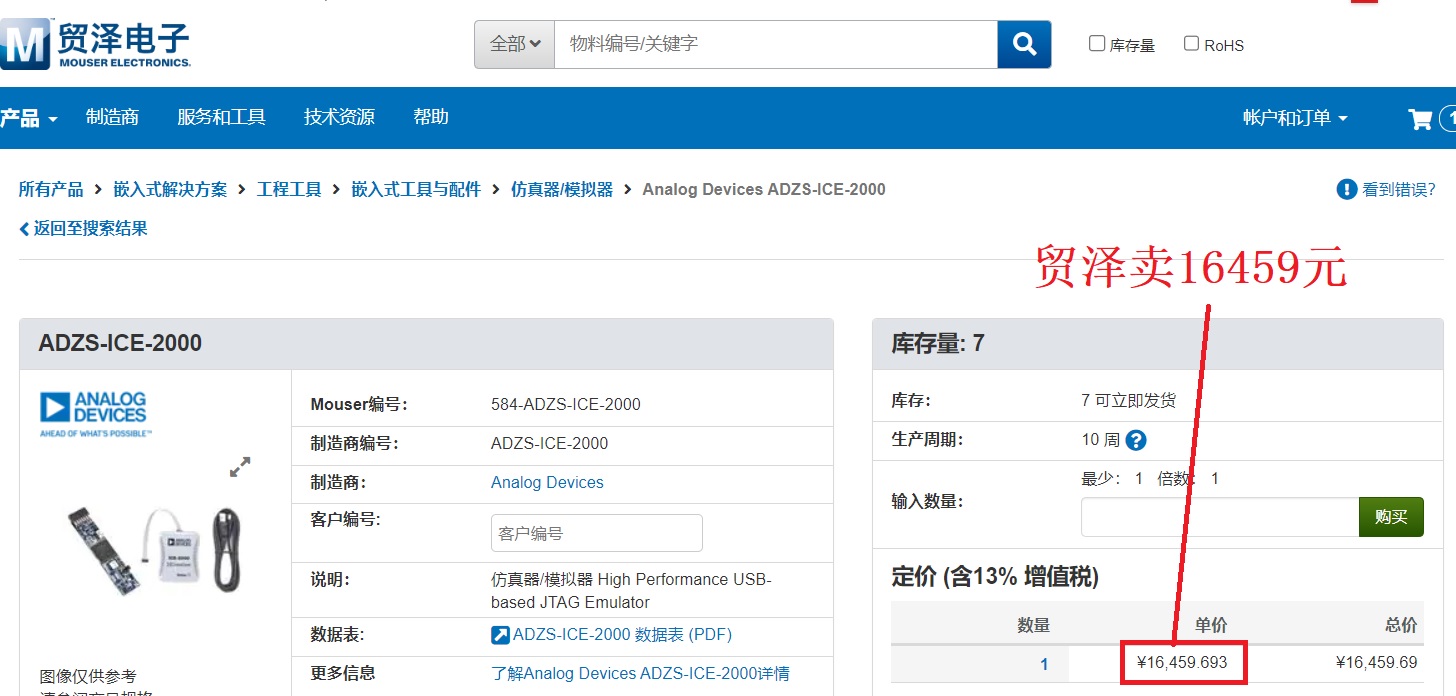Click the enlarge image arrows icon
This screenshot has width=1456, height=696.
(x=240, y=467)
